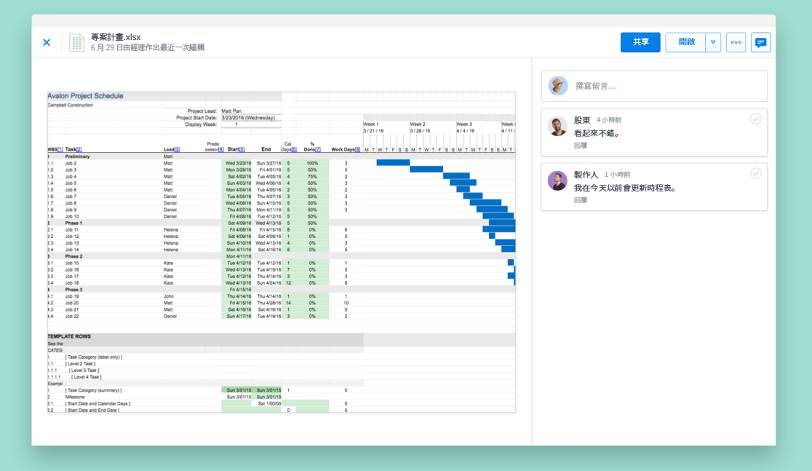Click 製作人's purple avatar
This screenshot has width=812, height=471.
558,181
